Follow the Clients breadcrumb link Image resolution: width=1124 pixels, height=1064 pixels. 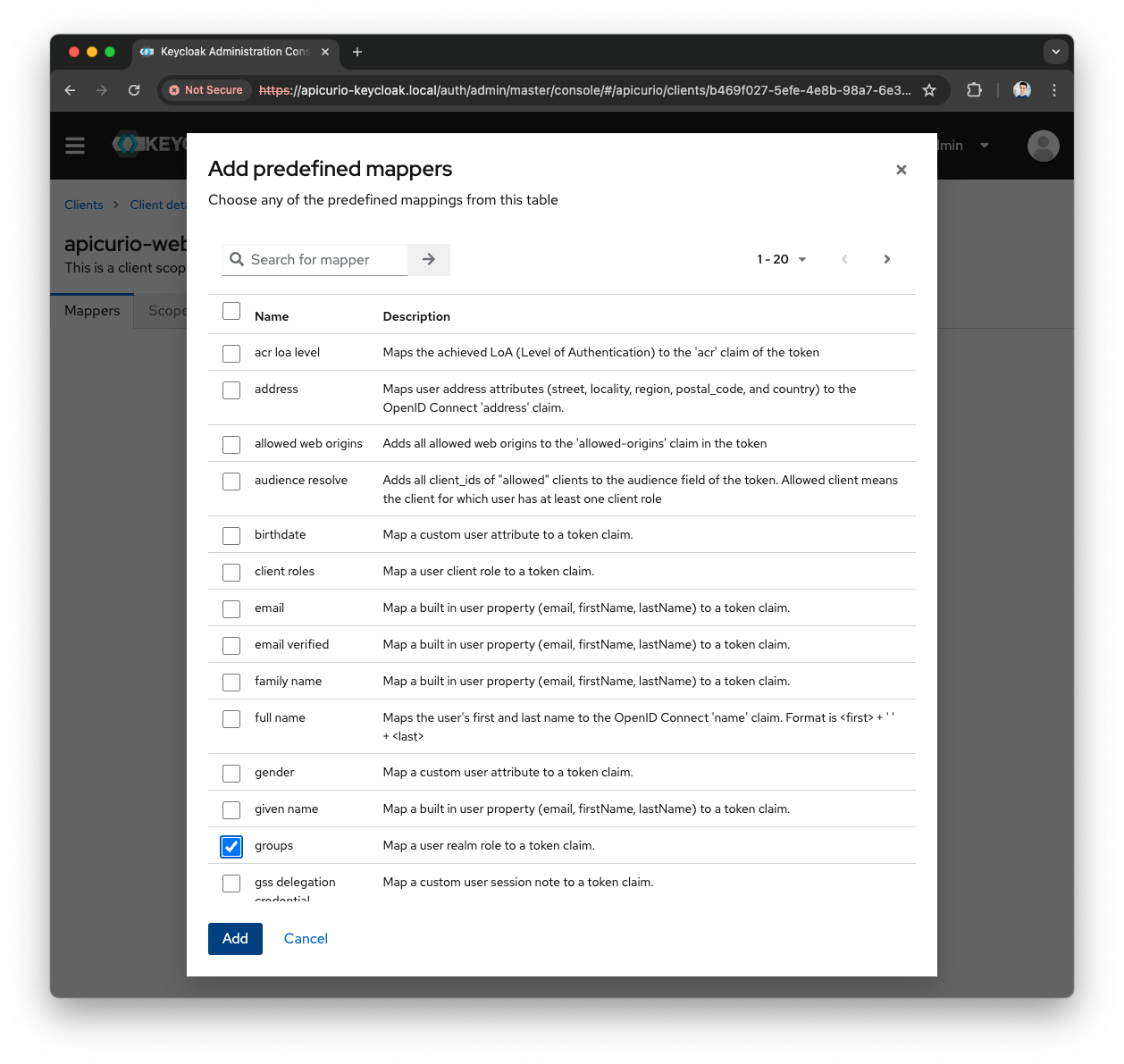click(83, 205)
